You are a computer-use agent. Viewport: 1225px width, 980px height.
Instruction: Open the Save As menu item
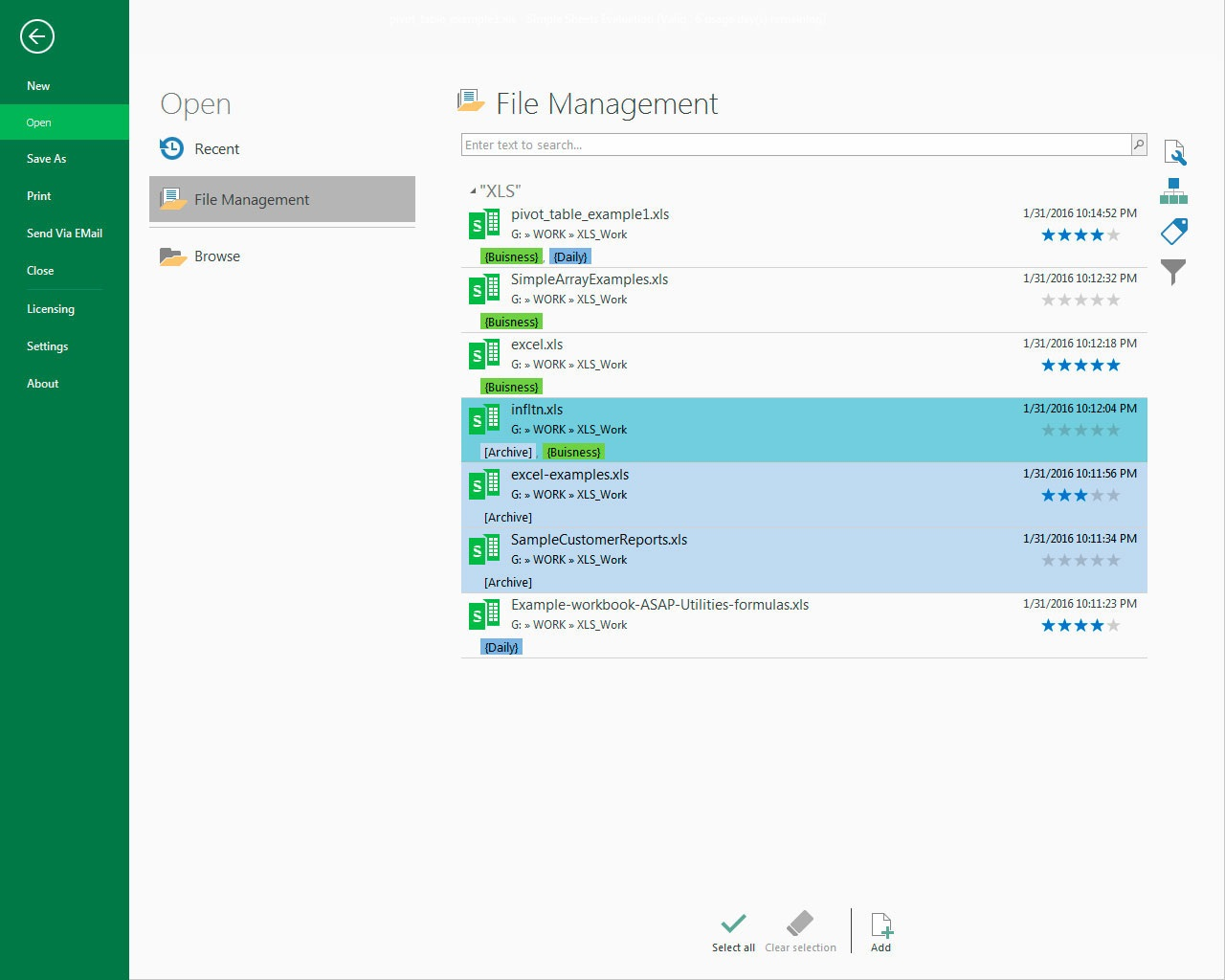[x=46, y=159]
